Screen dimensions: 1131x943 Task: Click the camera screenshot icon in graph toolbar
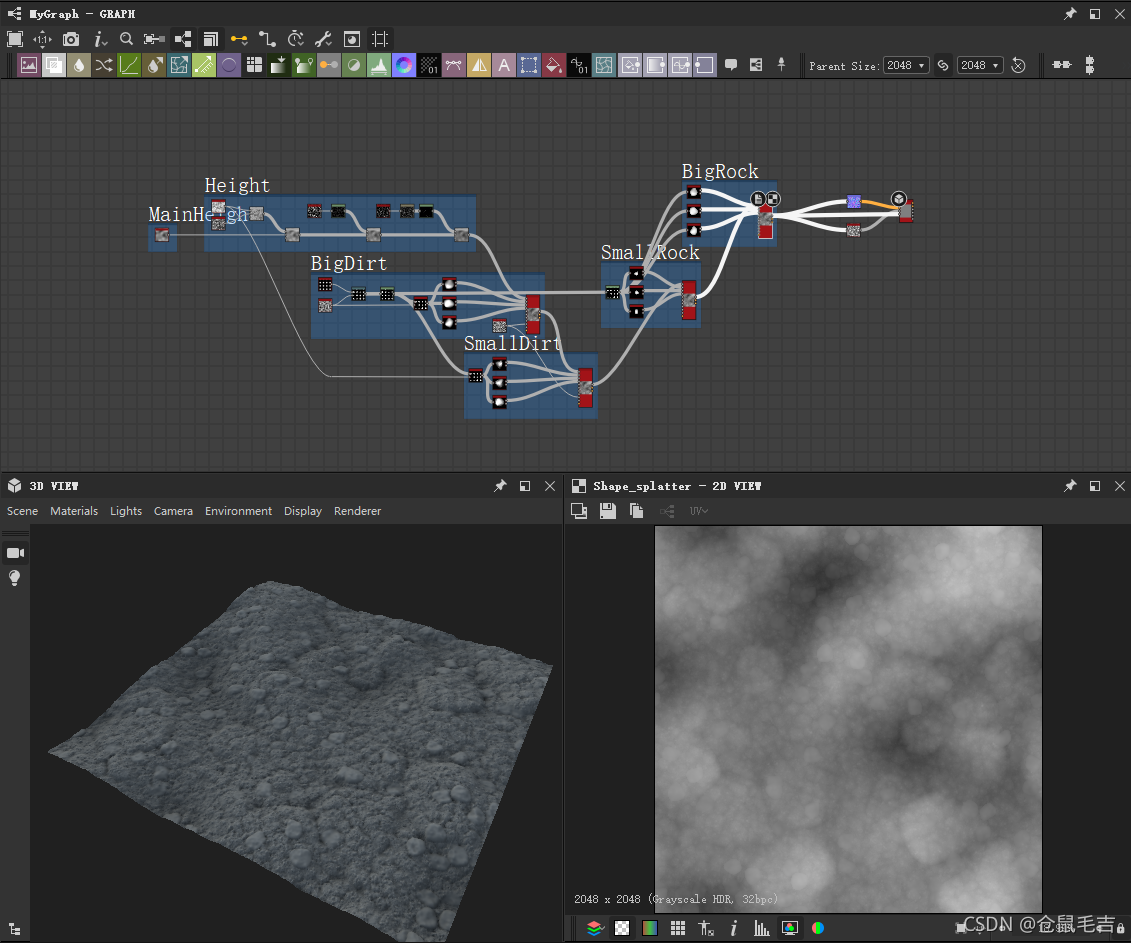point(71,39)
